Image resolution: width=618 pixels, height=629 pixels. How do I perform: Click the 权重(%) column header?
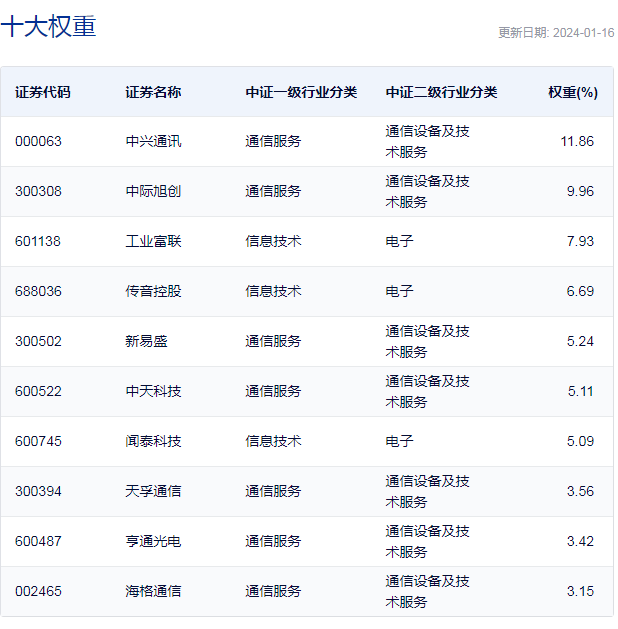573,92
